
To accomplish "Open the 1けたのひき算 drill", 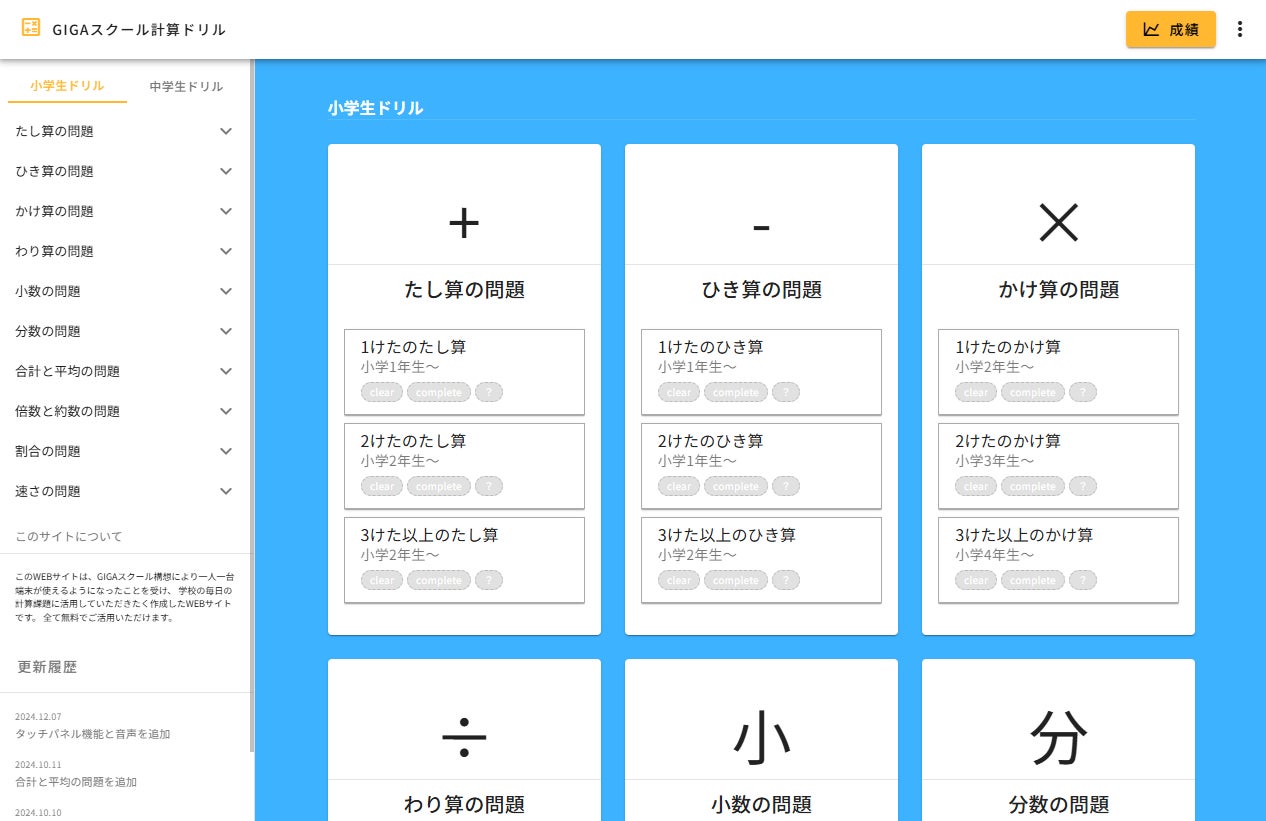I will tap(761, 371).
